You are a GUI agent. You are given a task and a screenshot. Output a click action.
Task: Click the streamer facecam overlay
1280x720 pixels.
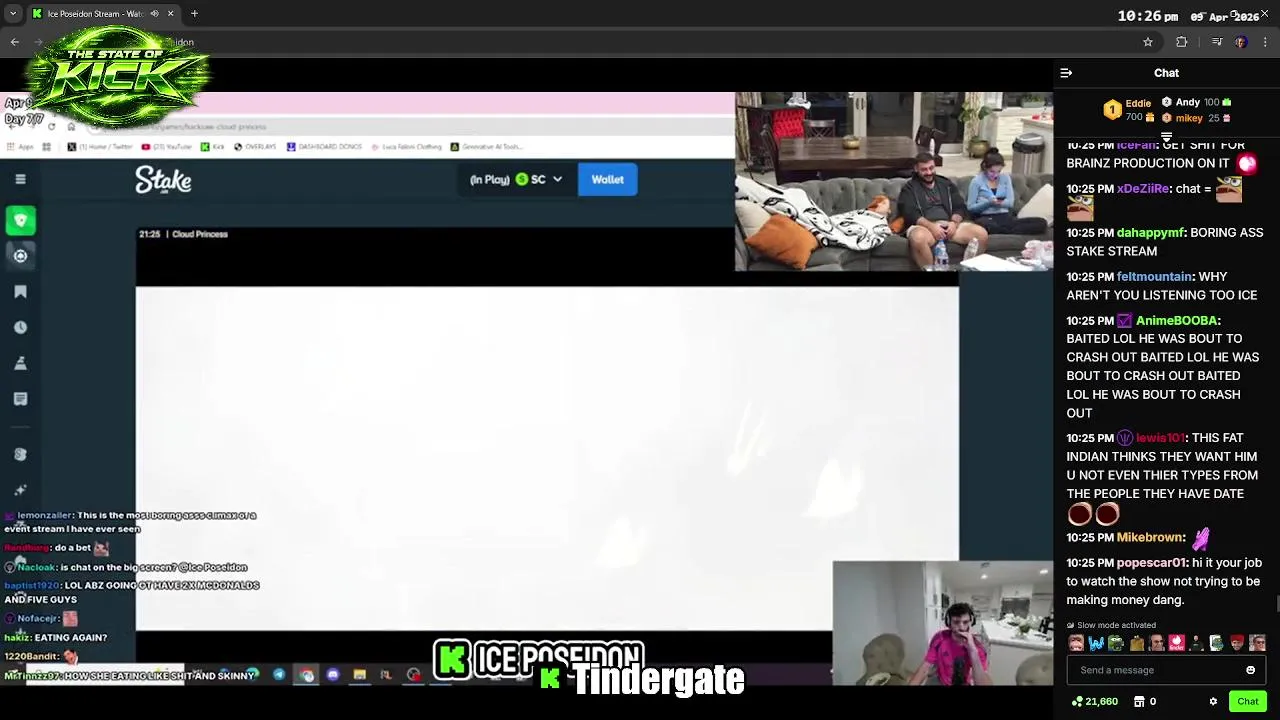pos(942,623)
